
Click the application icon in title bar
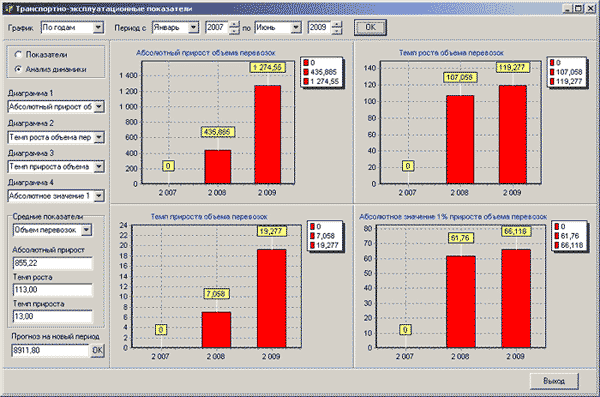coord(9,8)
